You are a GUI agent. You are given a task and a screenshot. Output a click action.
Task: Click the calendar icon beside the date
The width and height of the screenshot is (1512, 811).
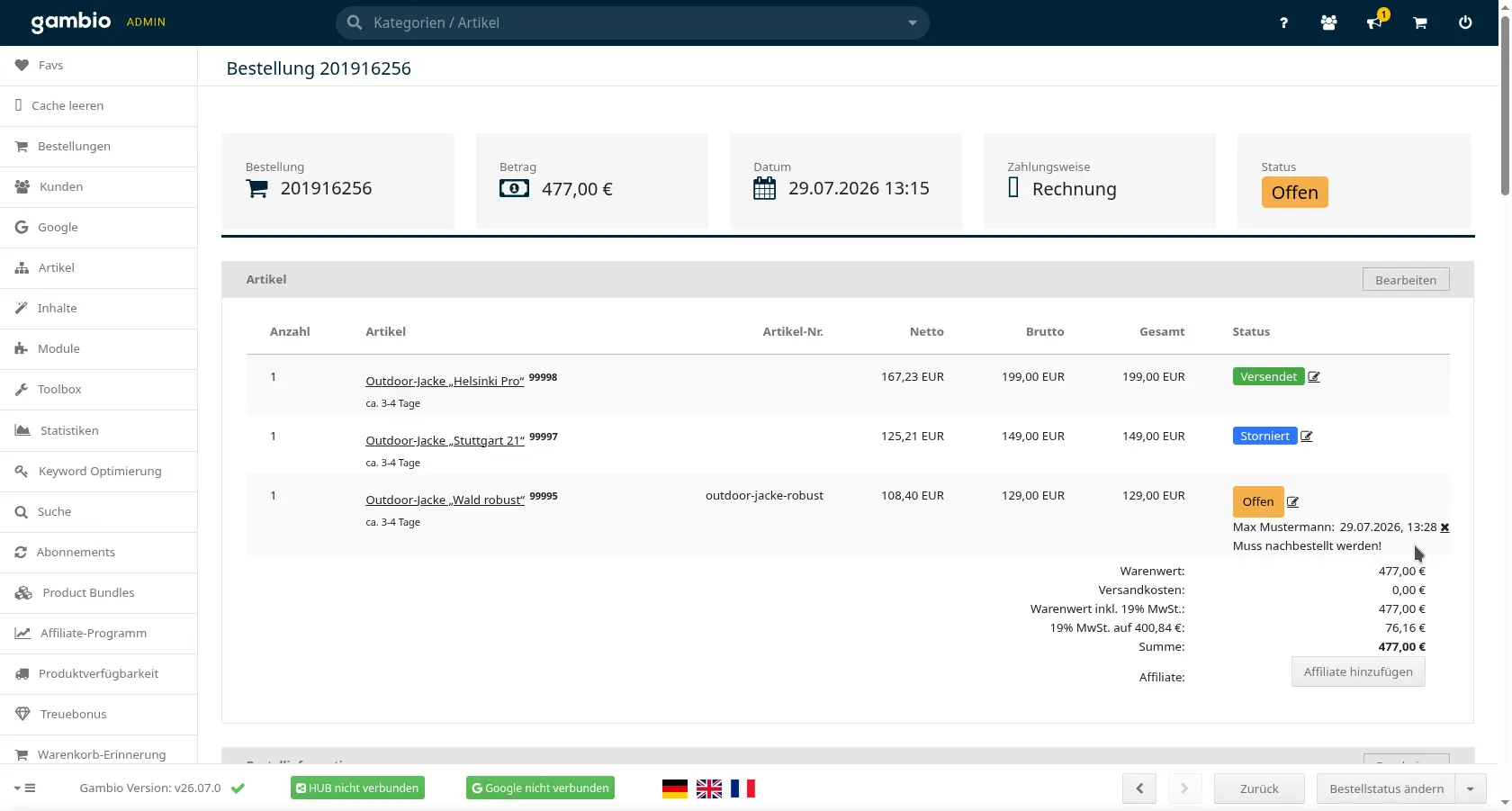tap(764, 189)
